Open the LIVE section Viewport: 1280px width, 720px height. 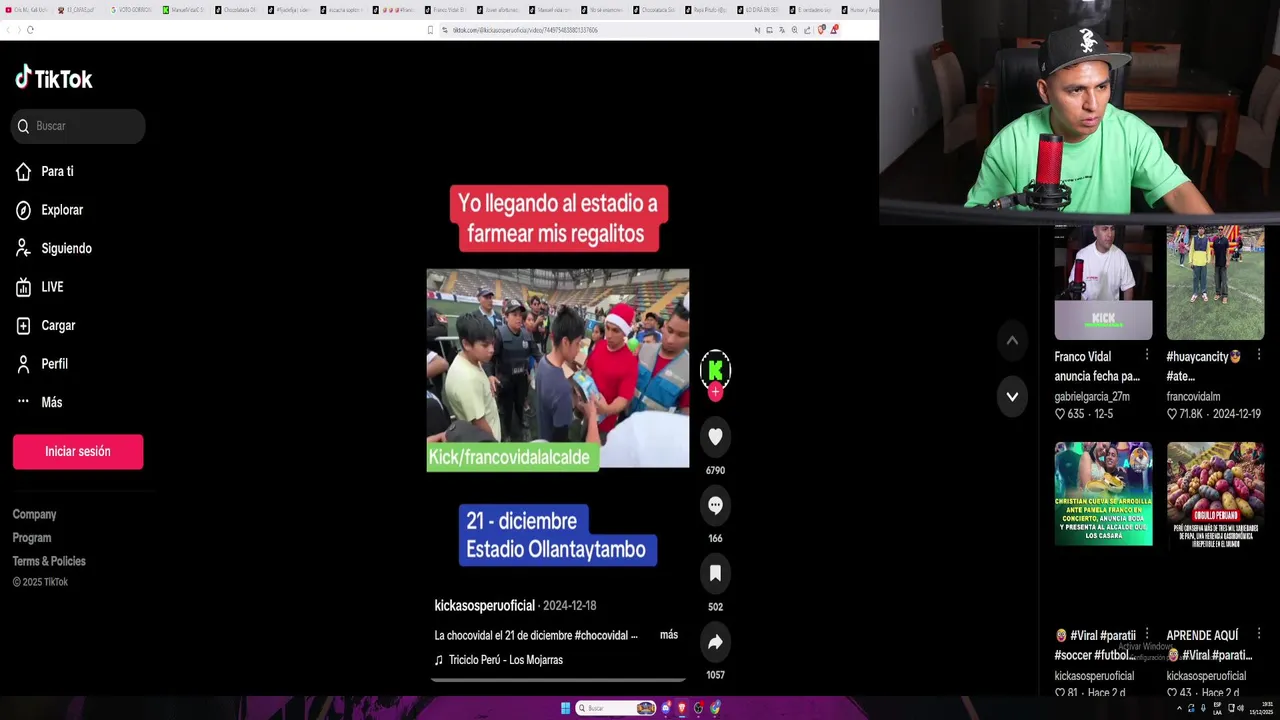click(x=39, y=287)
